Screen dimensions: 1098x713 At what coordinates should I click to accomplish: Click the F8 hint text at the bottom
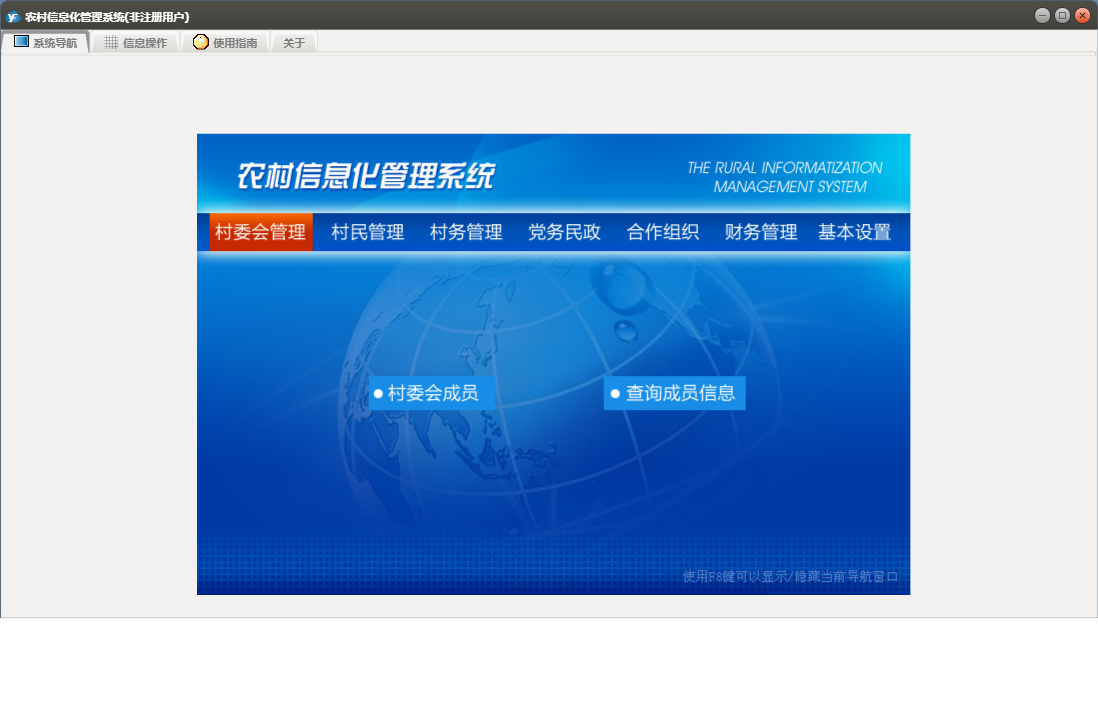[x=790, y=576]
